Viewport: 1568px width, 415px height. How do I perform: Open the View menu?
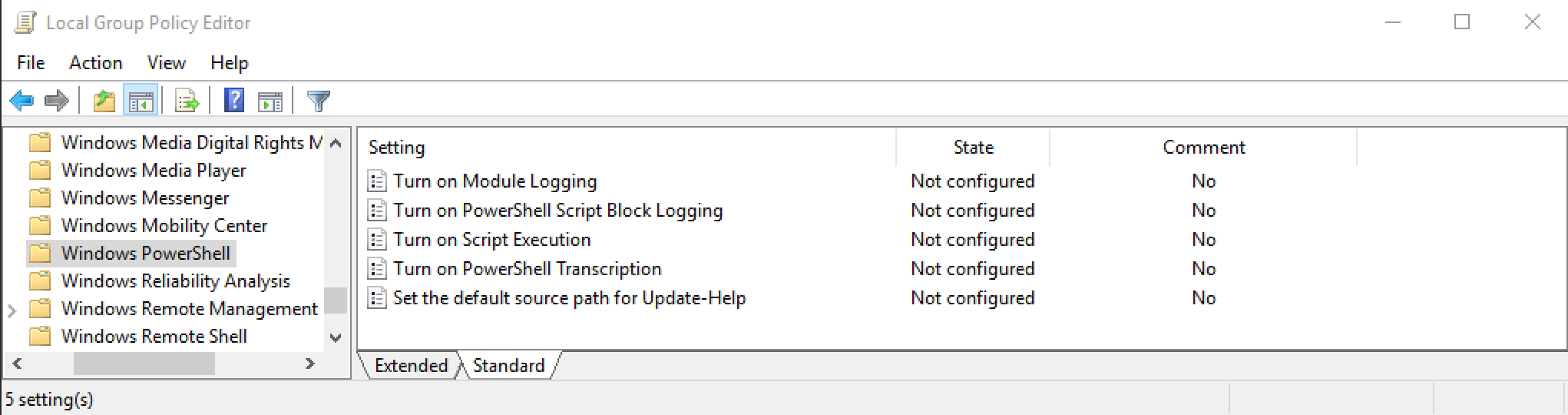(x=166, y=63)
